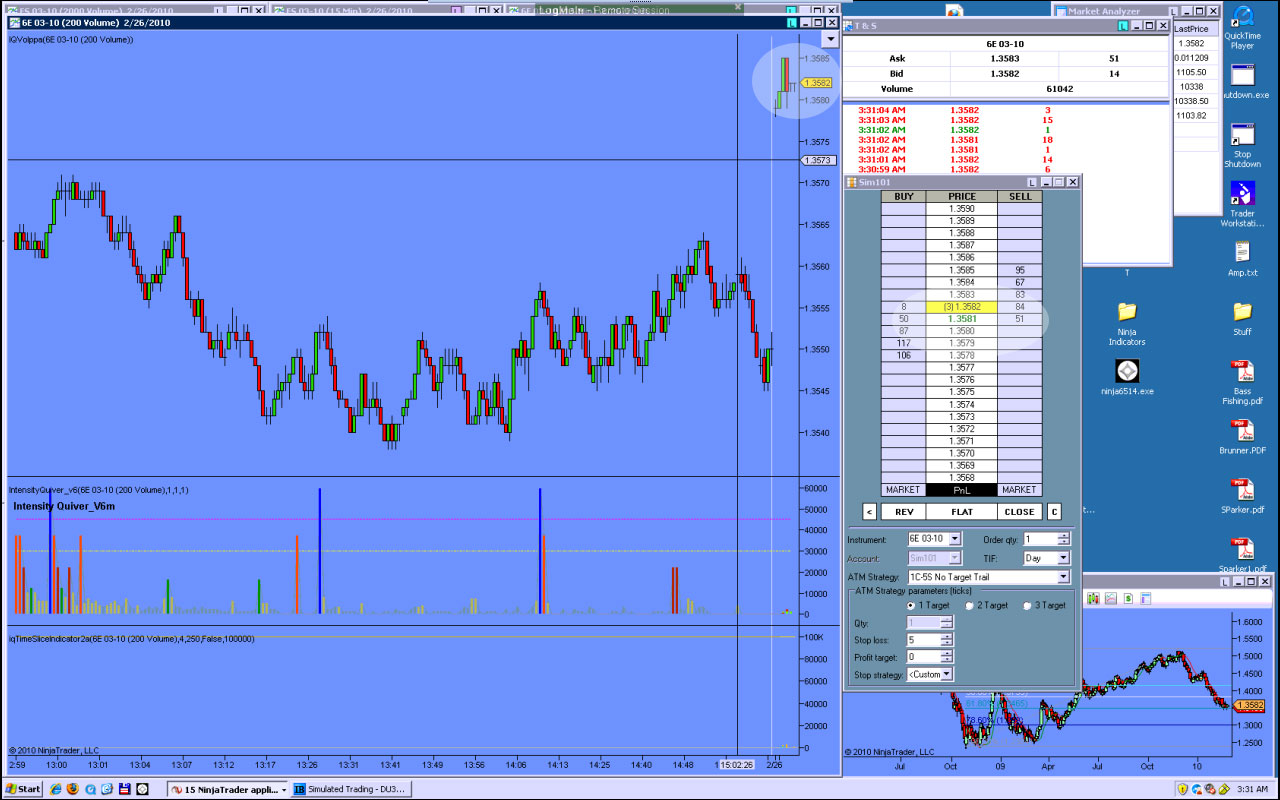Screen dimensions: 1280x800
Task: Click the 1.3590 price row in the ladder
Action: (961, 209)
